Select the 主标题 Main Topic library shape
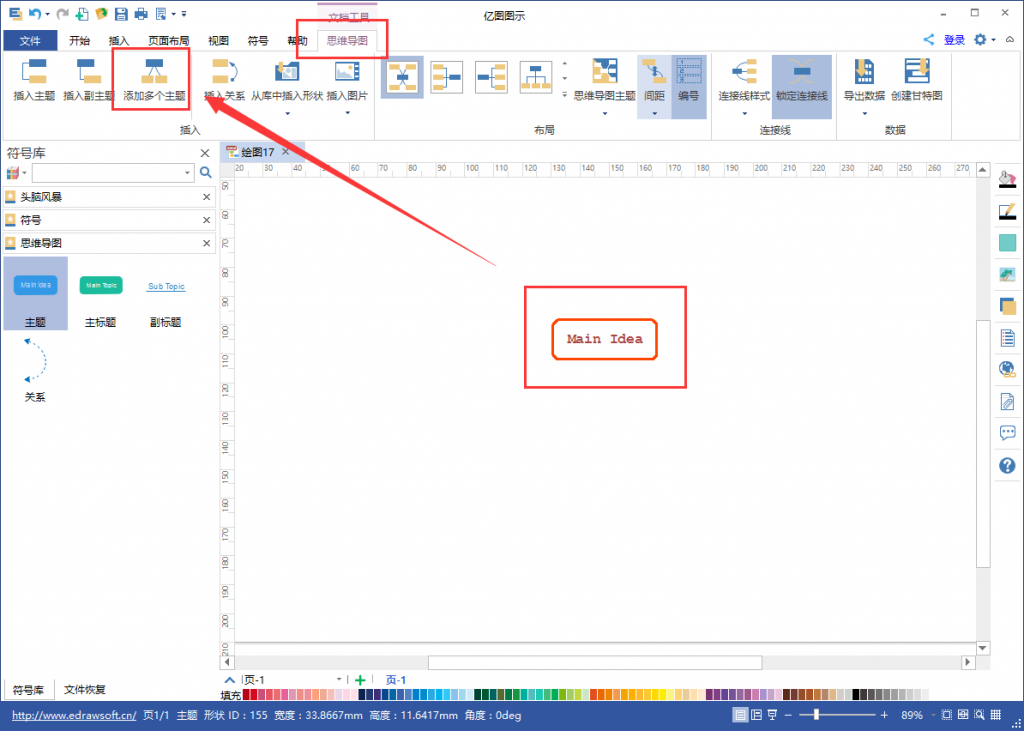1024x731 pixels. pyautogui.click(x=101, y=295)
